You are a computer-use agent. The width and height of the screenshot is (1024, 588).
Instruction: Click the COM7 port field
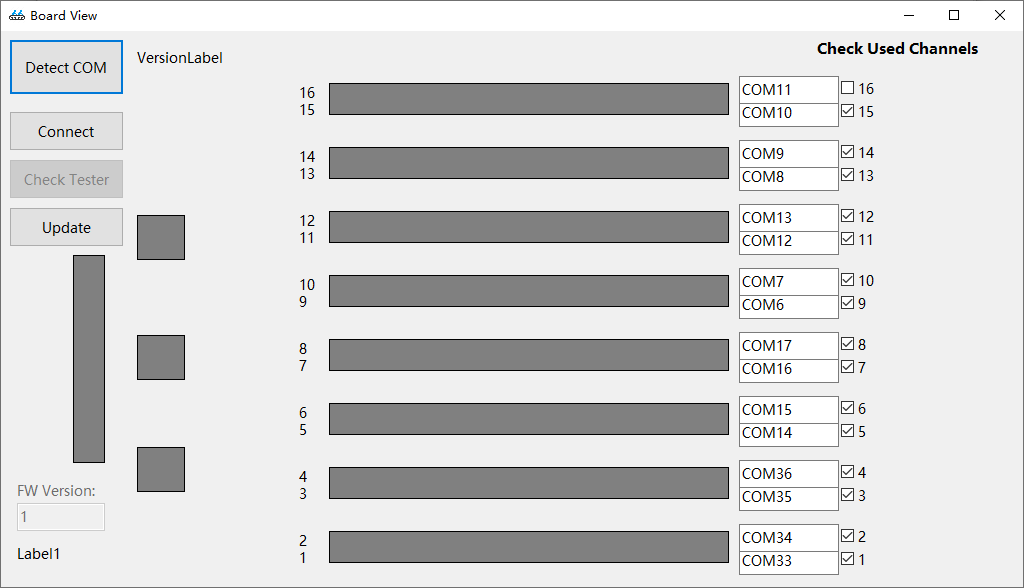click(x=788, y=282)
